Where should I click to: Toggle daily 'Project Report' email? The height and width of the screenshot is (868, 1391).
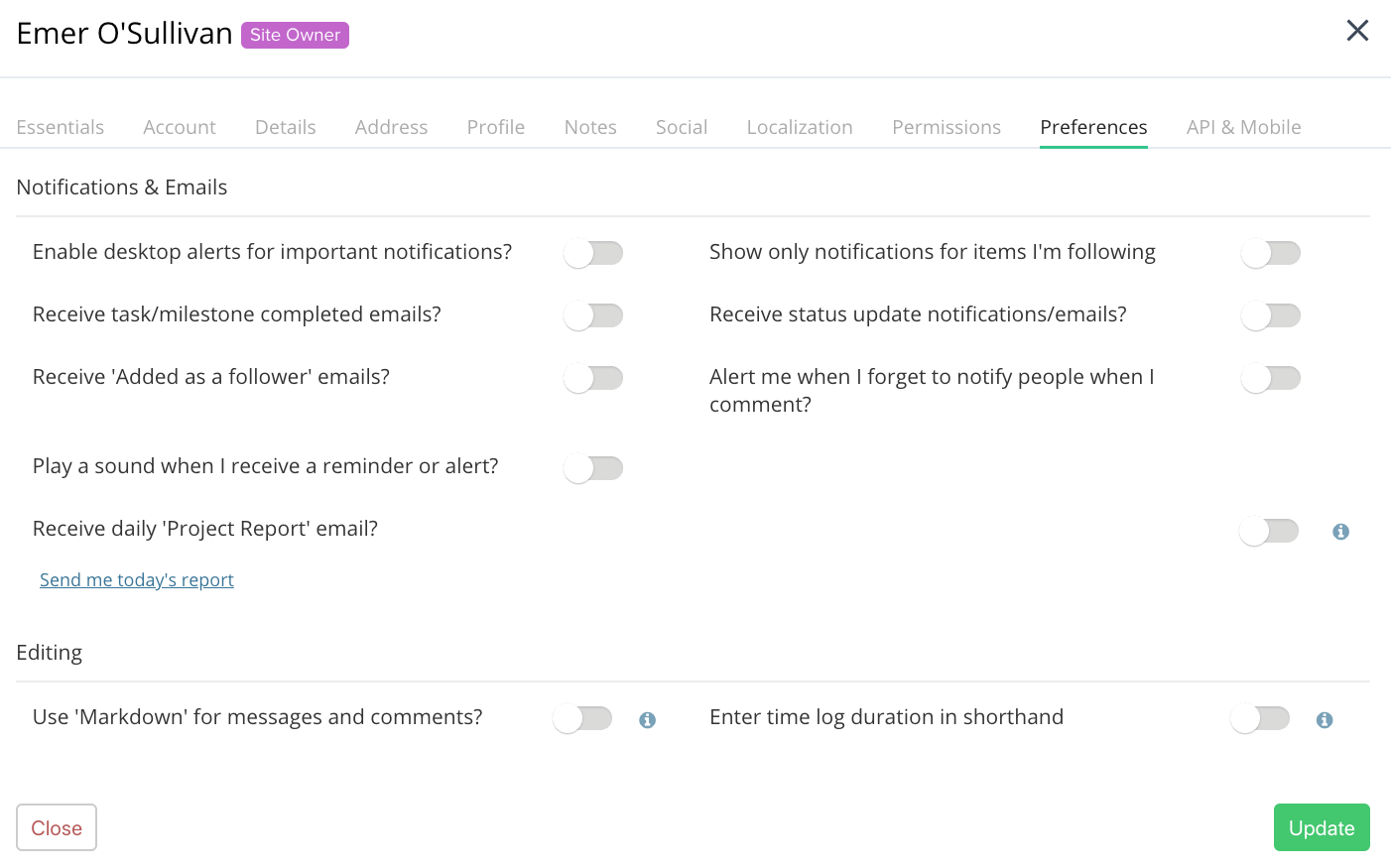1269,531
